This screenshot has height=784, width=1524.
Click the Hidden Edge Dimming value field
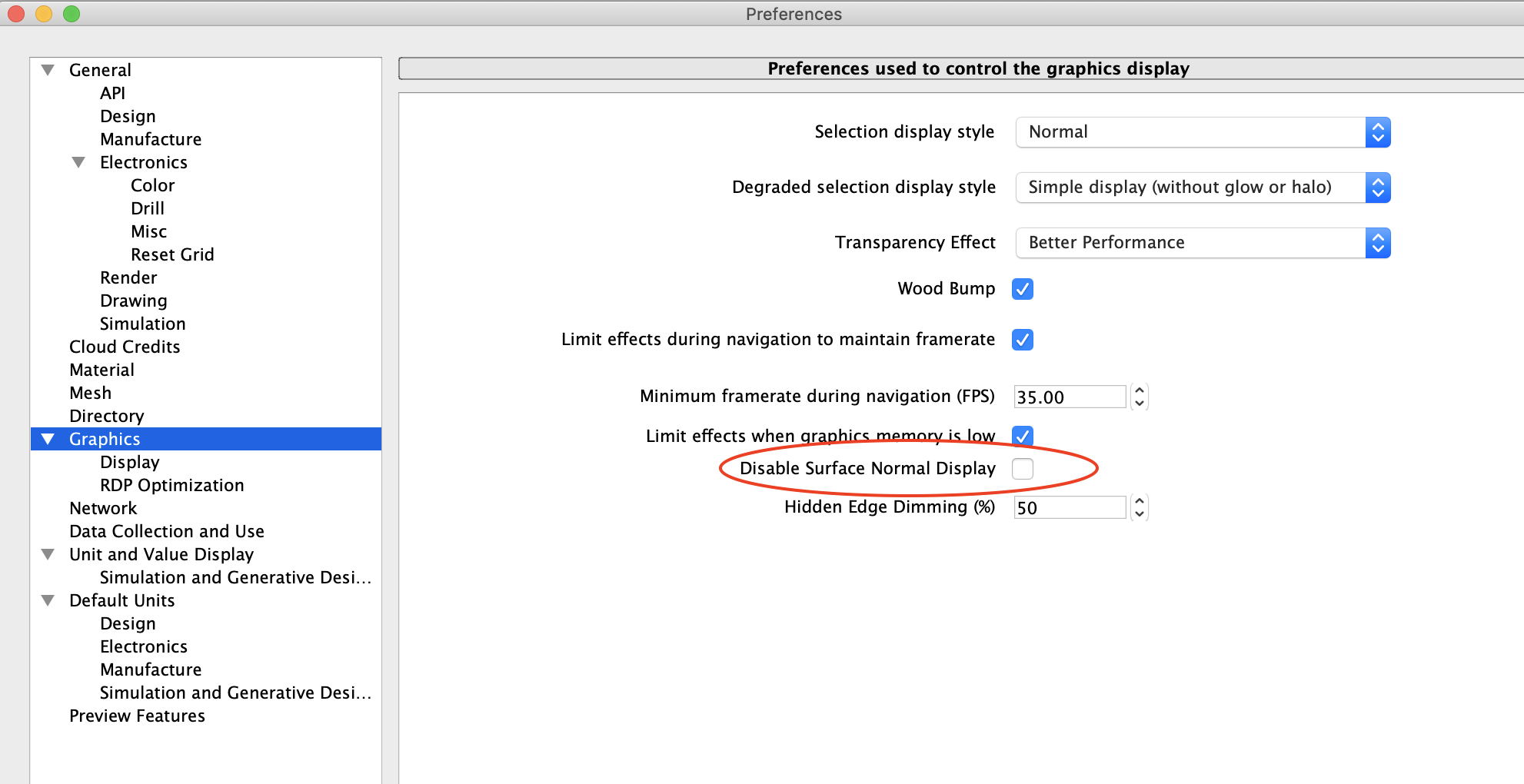click(1070, 508)
